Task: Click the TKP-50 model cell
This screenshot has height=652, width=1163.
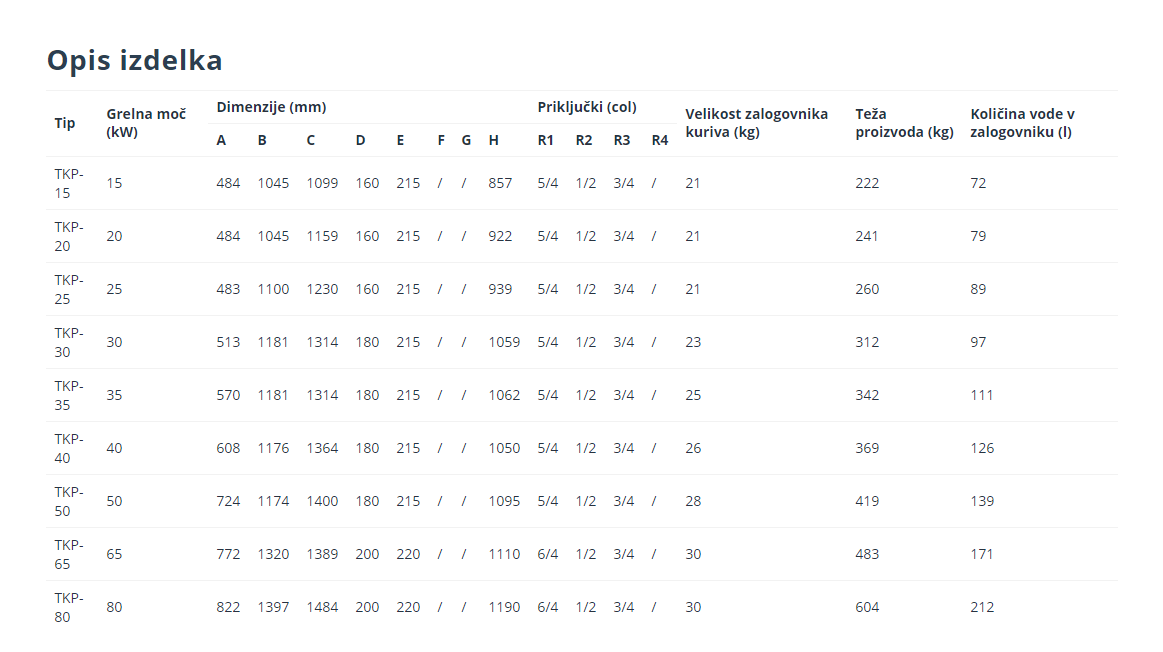Action: point(69,501)
